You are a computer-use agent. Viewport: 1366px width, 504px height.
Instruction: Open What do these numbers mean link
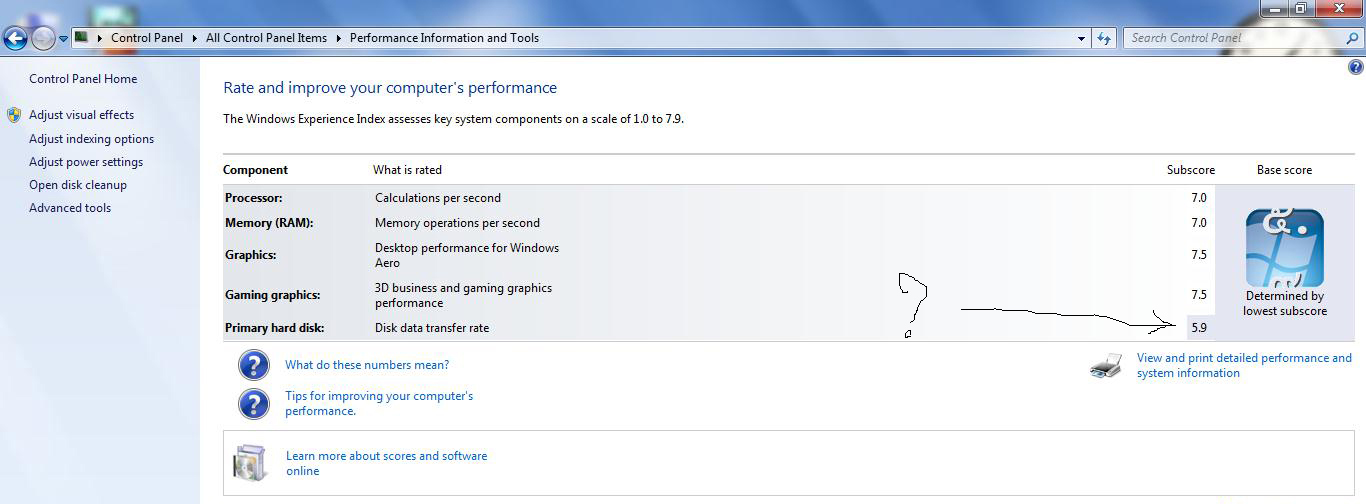[367, 365]
